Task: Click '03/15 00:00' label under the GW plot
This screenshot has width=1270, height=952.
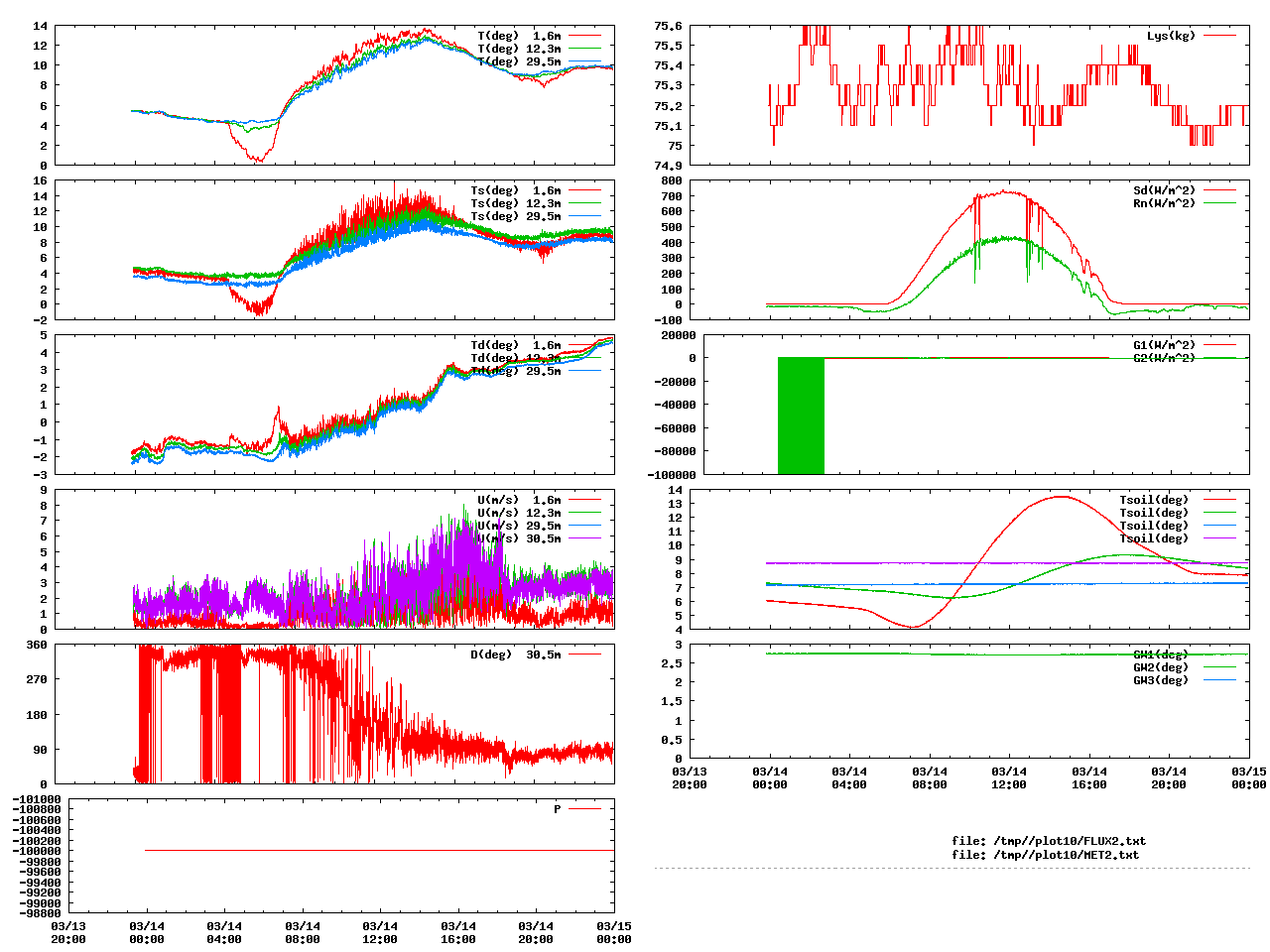Action: tap(1249, 777)
